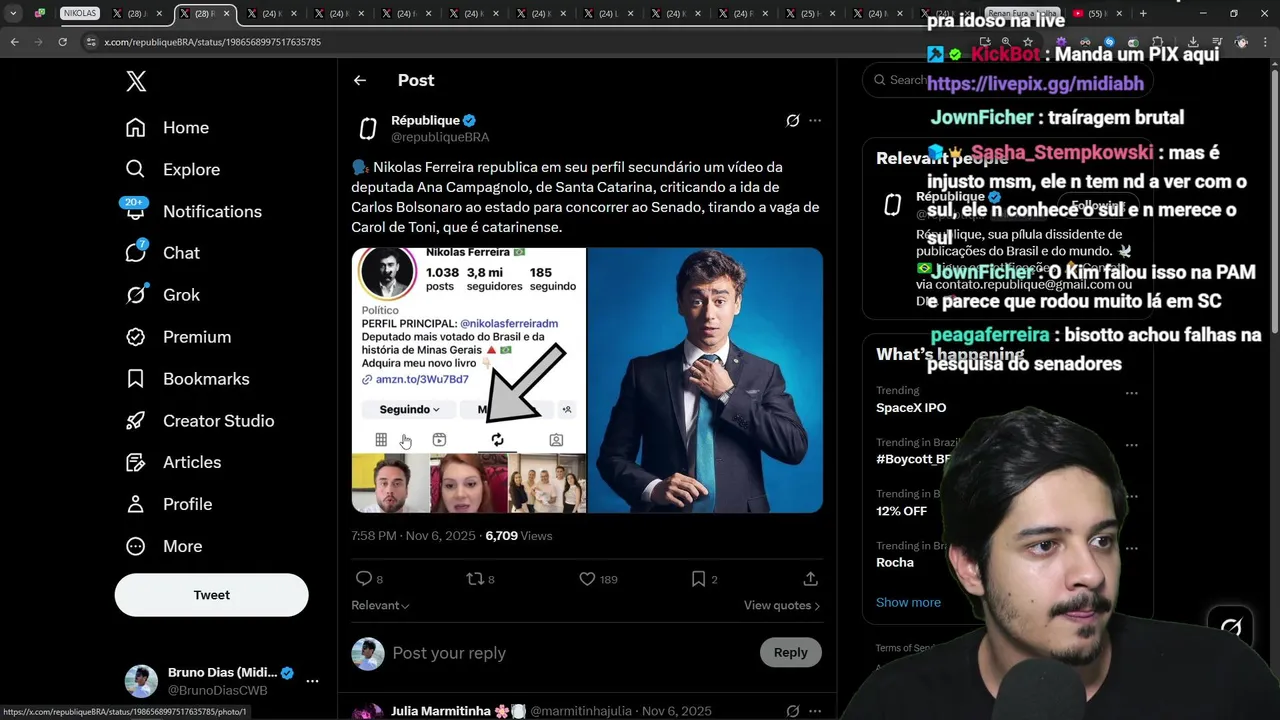Click the browser back arrow
The width and height of the screenshot is (1280, 720).
(x=15, y=42)
